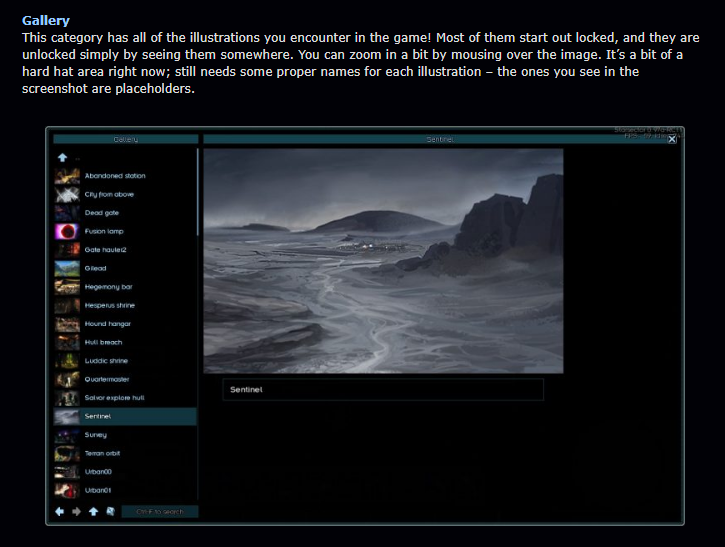The width and height of the screenshot is (725, 547).
Task: Click the 'Ctrl-F to search' field
Action: 160,511
